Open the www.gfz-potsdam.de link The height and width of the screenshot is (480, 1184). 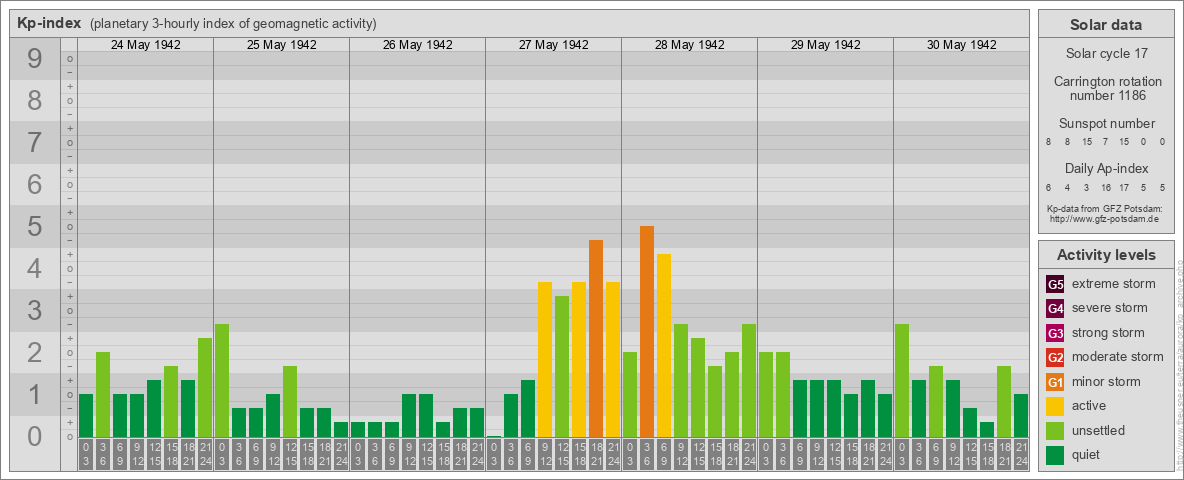click(1106, 218)
